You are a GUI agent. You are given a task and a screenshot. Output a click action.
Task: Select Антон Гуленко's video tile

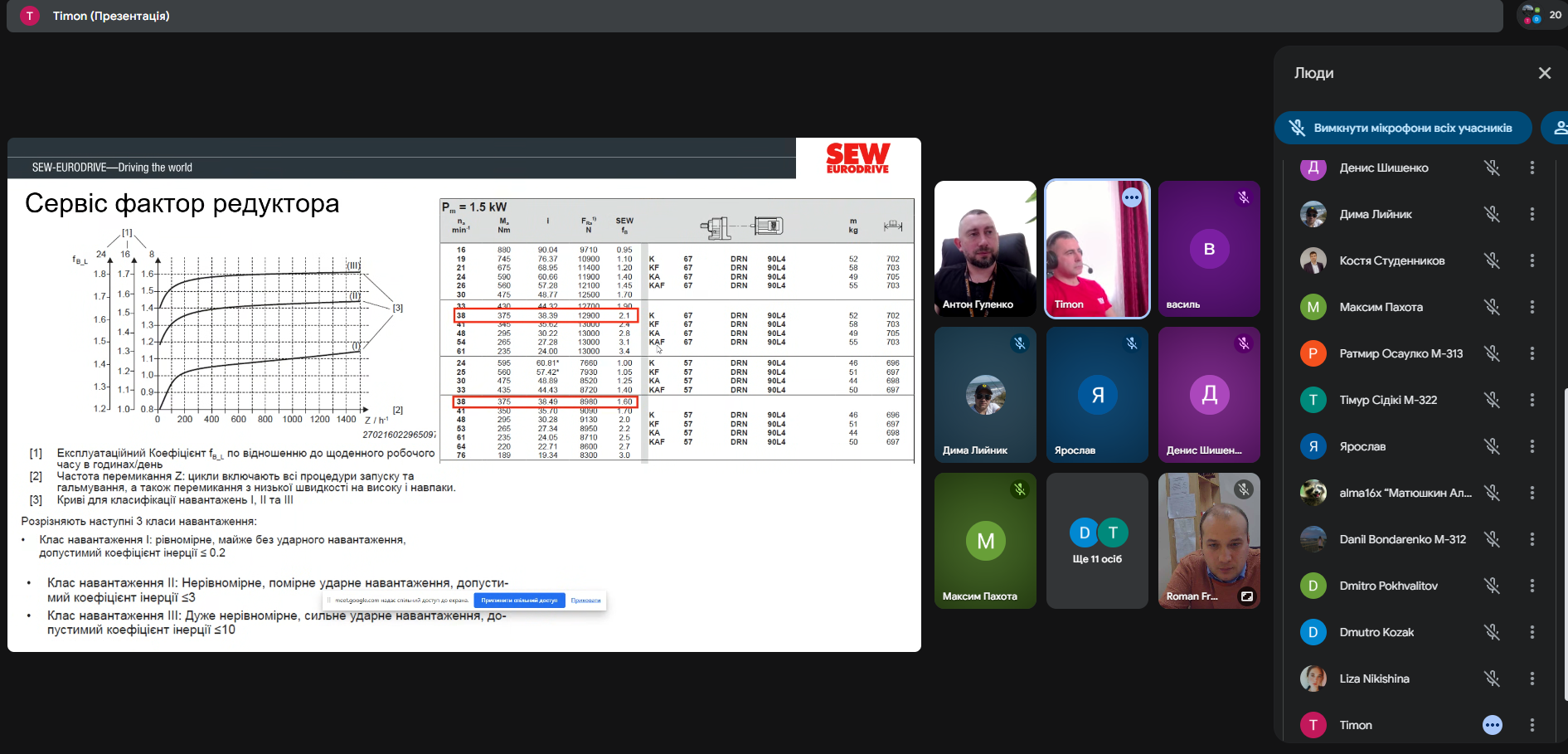(985, 249)
